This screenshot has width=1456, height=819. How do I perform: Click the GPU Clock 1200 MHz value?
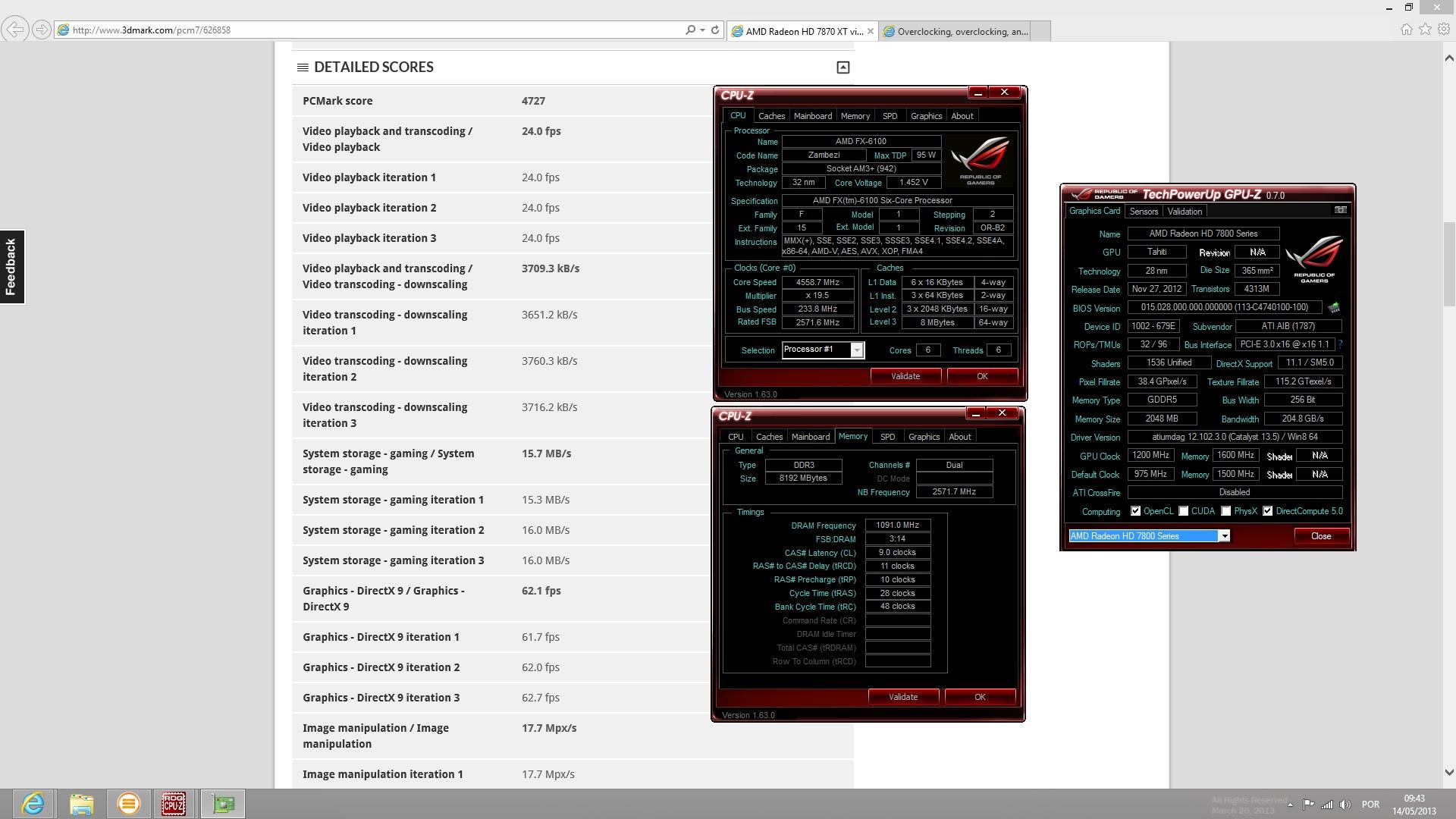pyautogui.click(x=1150, y=456)
